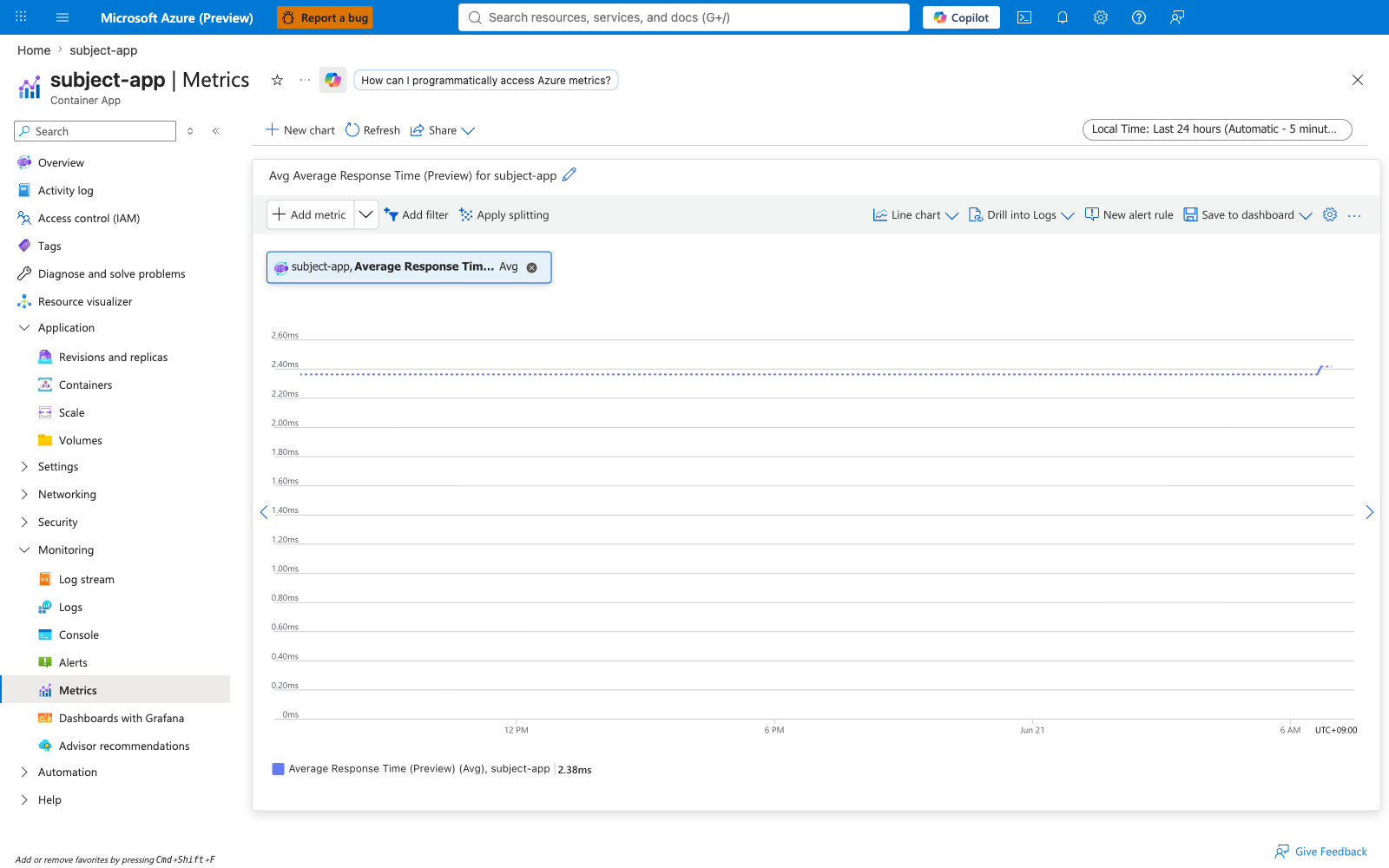Edit chart title with pencil icon
This screenshot has width=1389, height=868.
(x=569, y=174)
